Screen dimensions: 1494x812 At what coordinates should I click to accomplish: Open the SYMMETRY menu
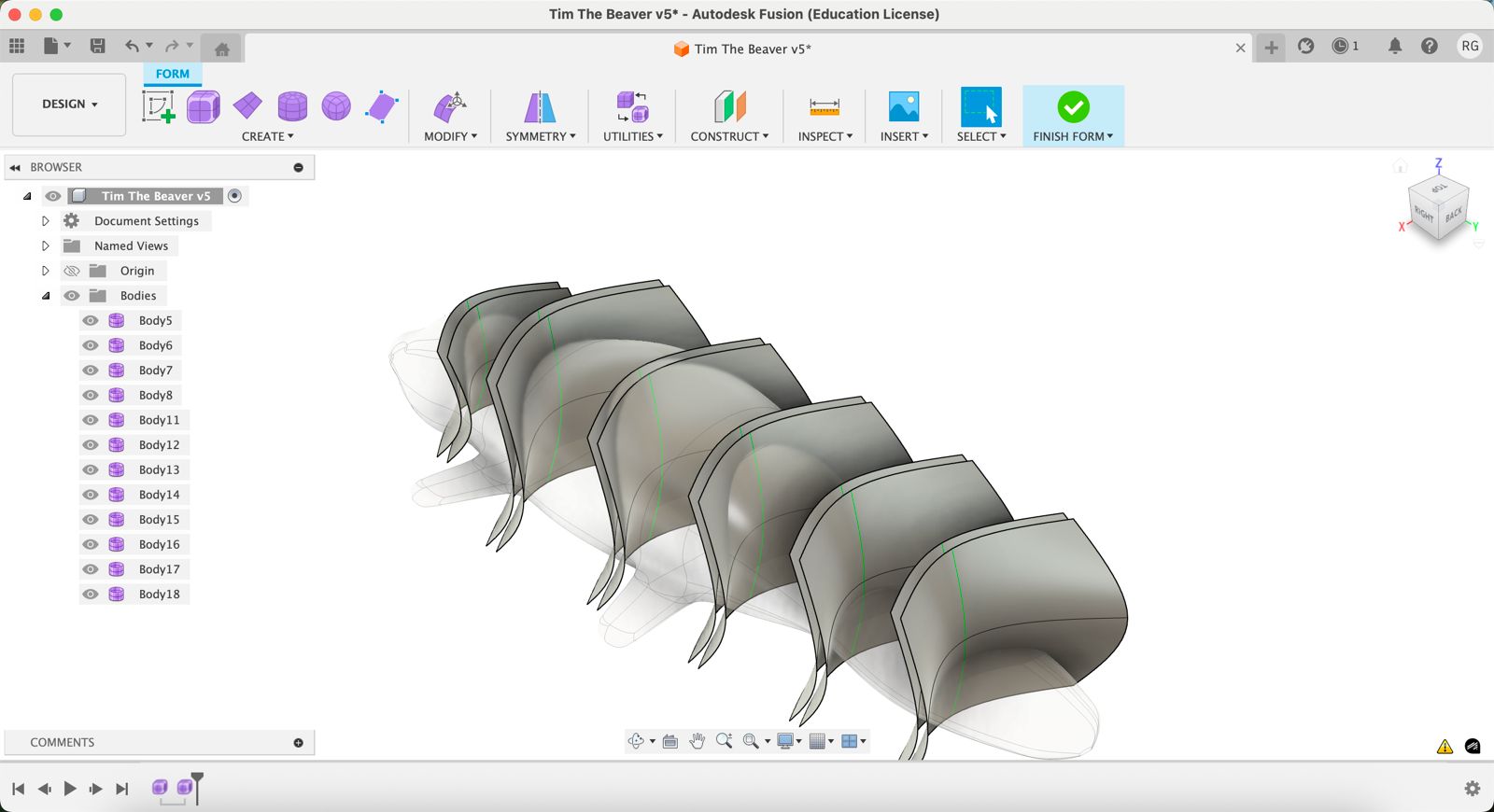[540, 136]
